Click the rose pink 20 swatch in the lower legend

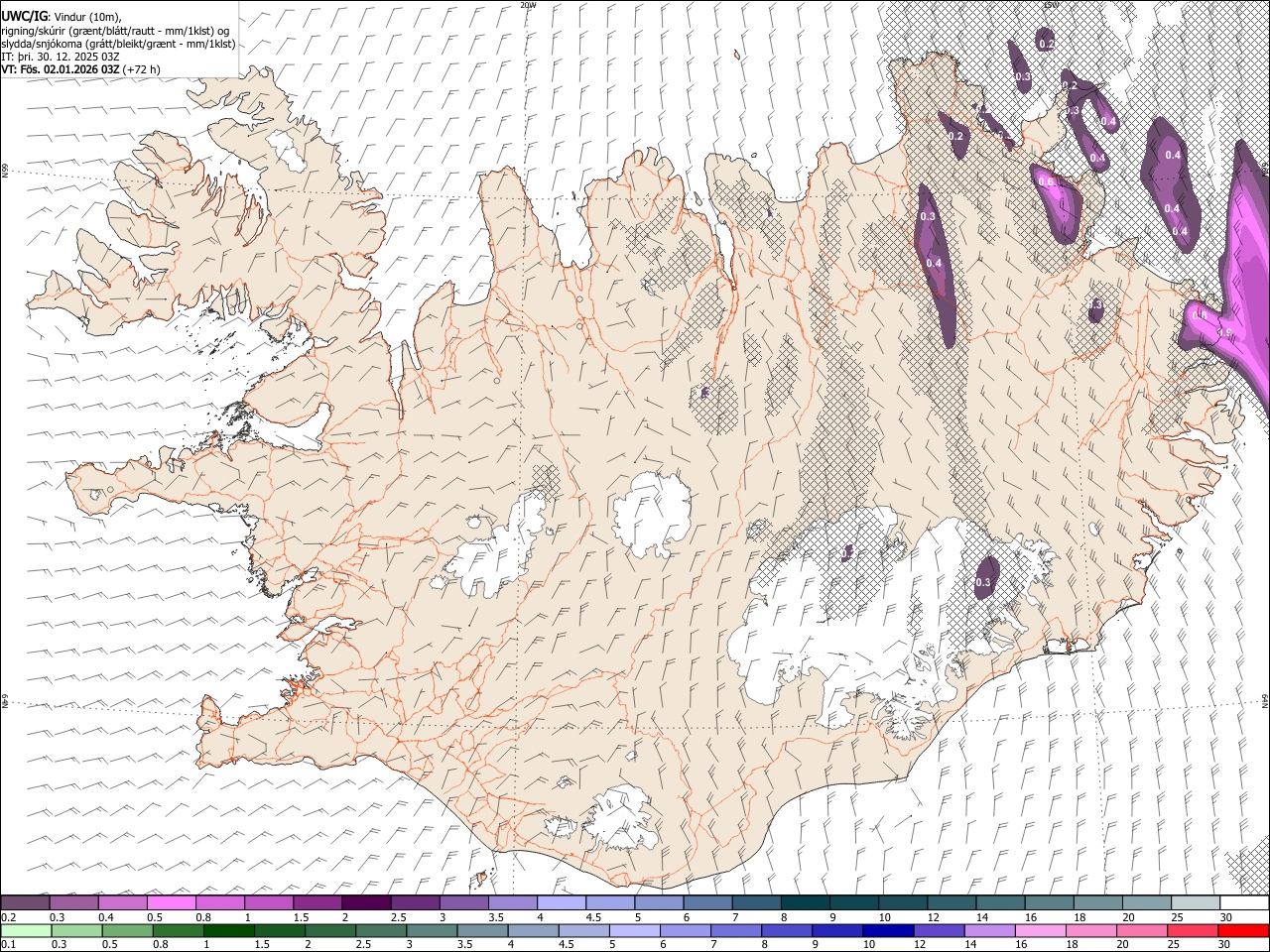pyautogui.click(x=1143, y=931)
